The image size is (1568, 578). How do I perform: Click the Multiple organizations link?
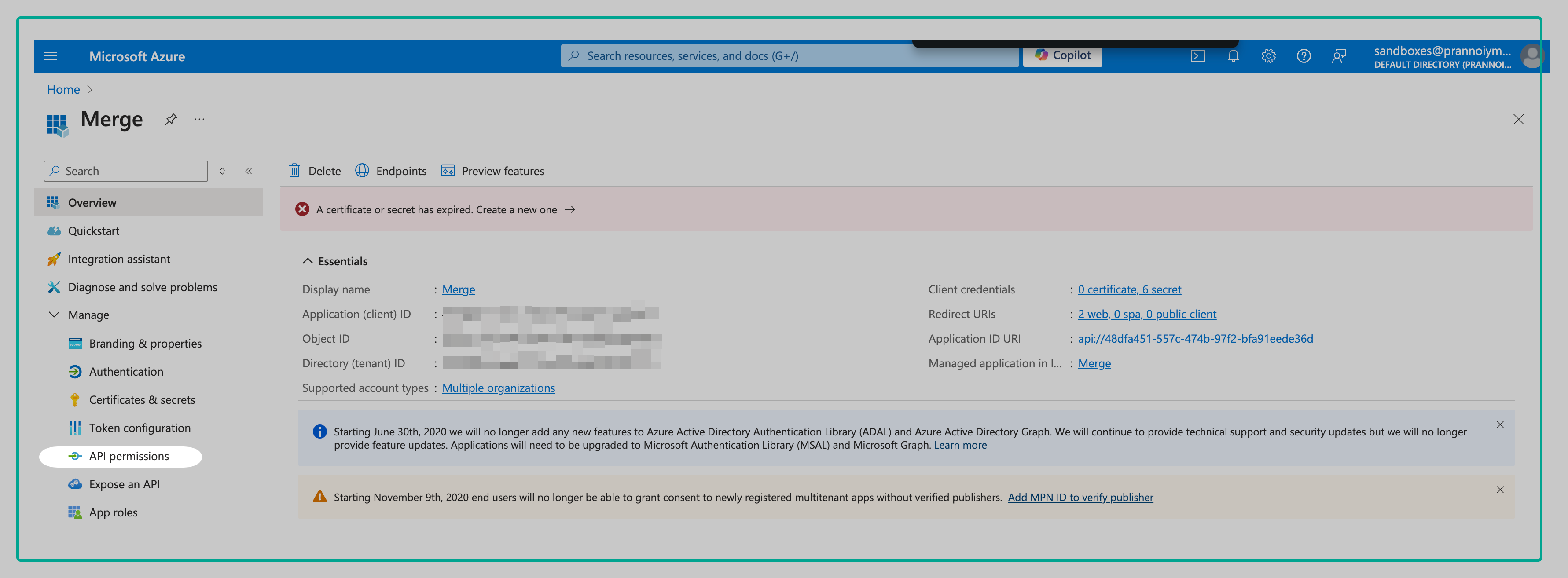tap(498, 388)
